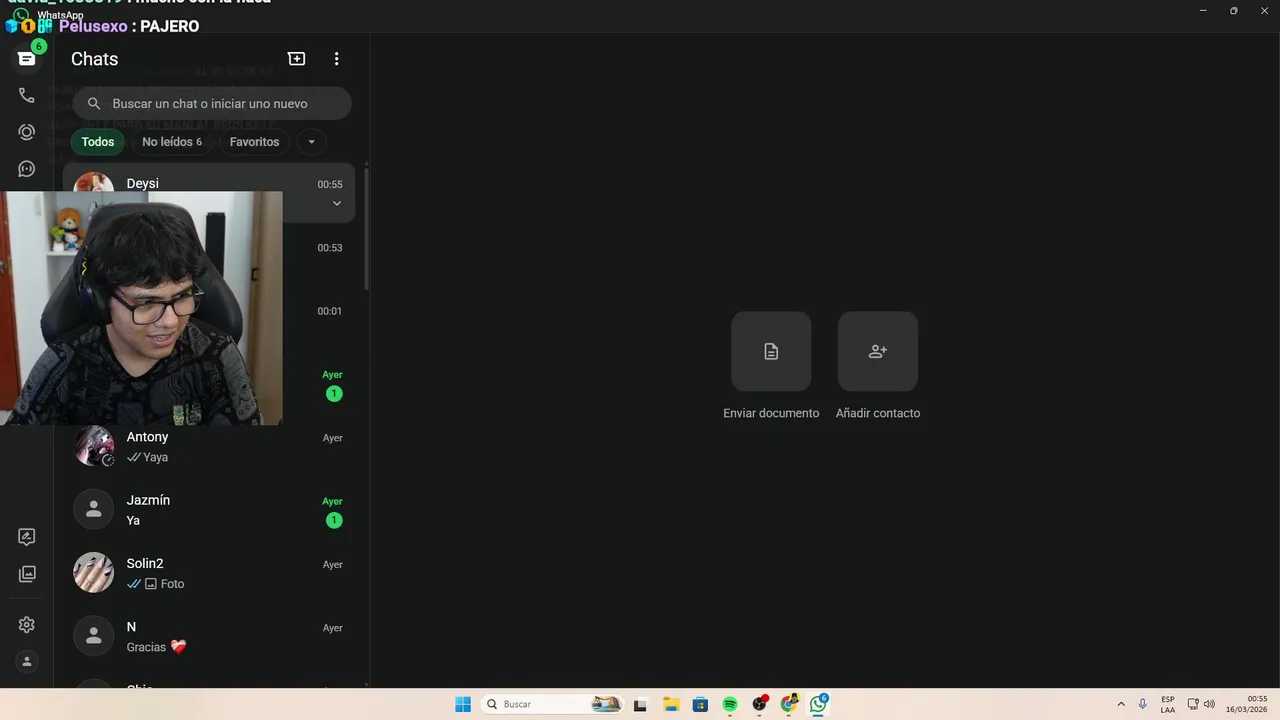Click the chat list scrollbar
Viewport: 1280px width, 720px height.
[366, 230]
